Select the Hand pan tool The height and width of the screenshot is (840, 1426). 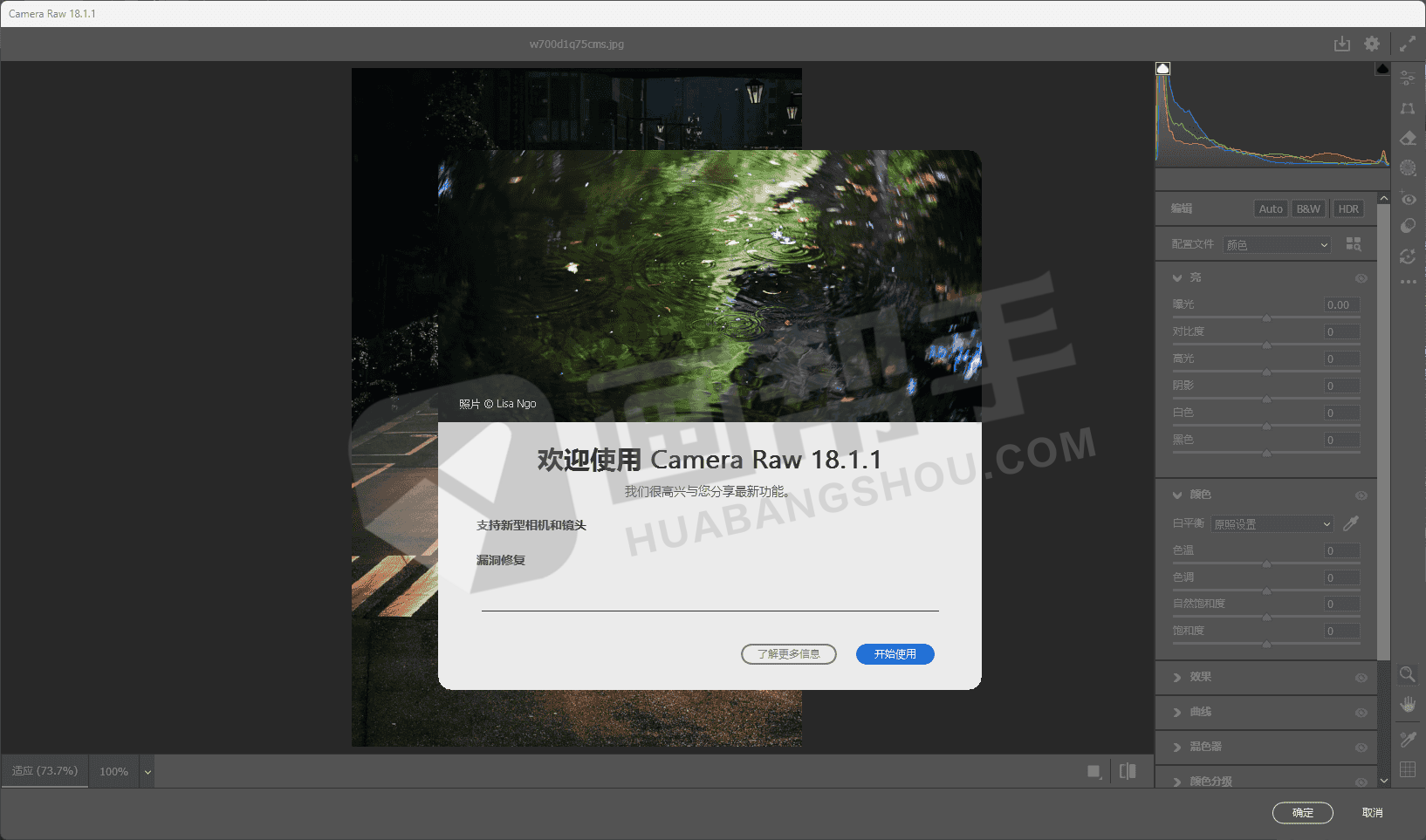click(x=1408, y=704)
